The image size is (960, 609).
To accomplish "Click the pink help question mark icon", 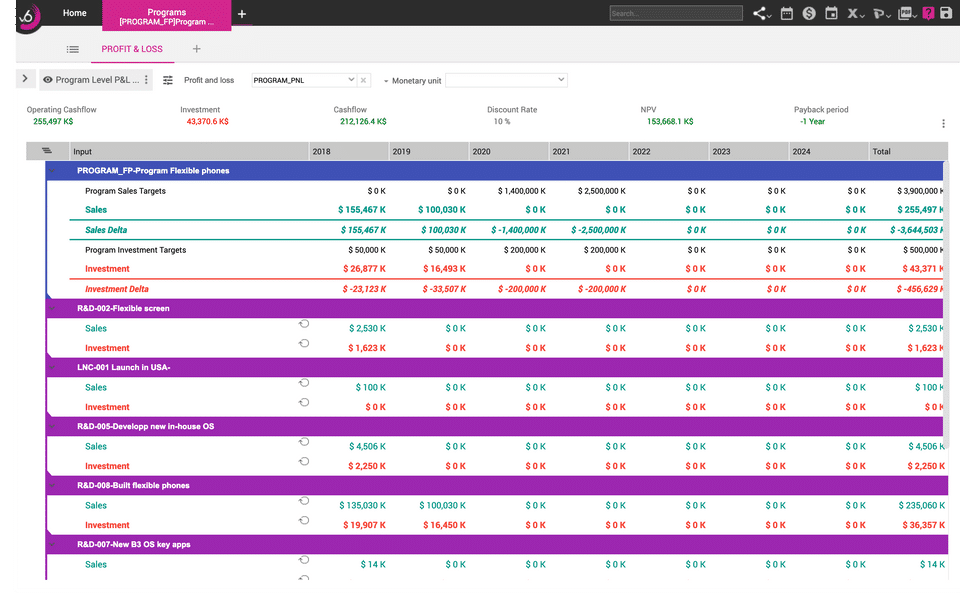I will coord(928,13).
